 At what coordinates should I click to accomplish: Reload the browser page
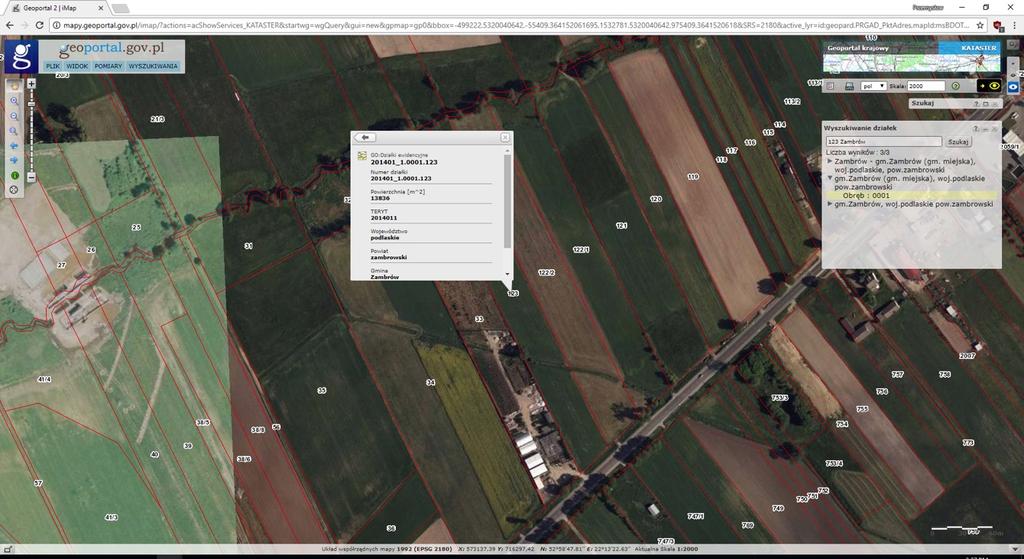tap(39, 25)
